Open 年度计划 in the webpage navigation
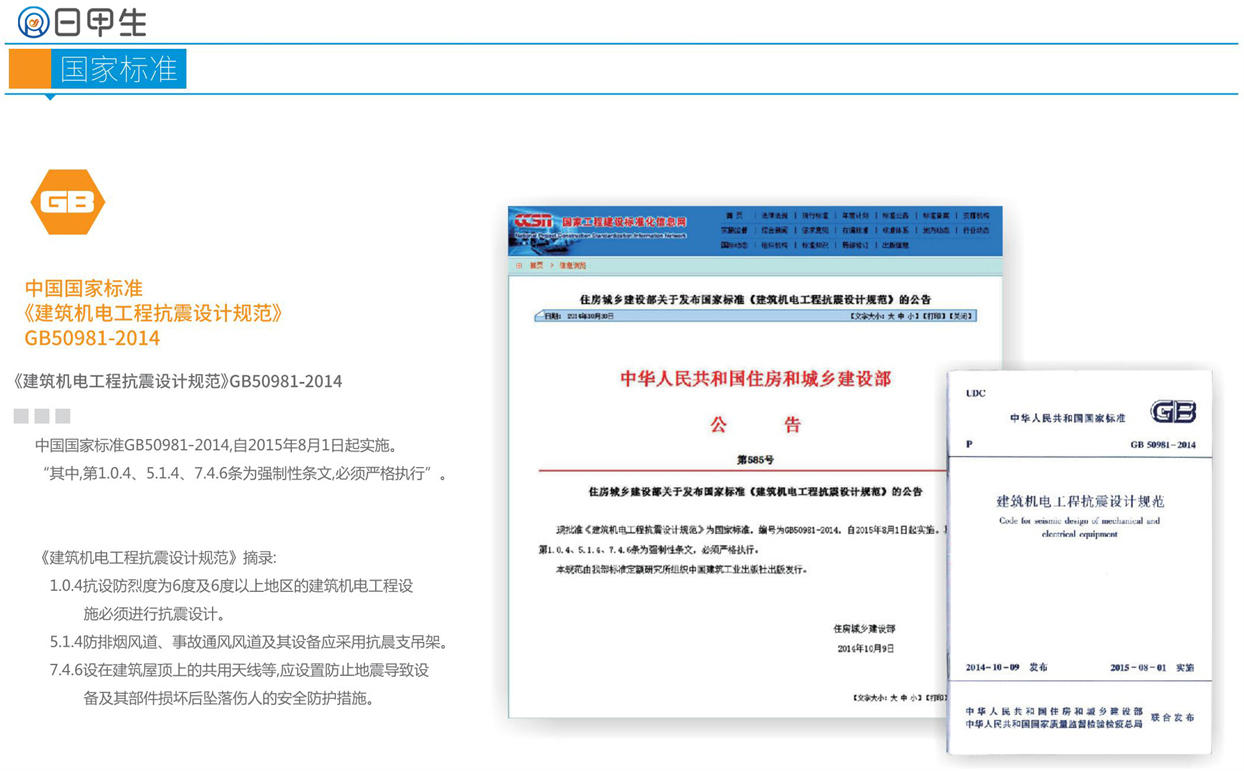Image resolution: width=1244 pixels, height=771 pixels. pyautogui.click(x=855, y=216)
